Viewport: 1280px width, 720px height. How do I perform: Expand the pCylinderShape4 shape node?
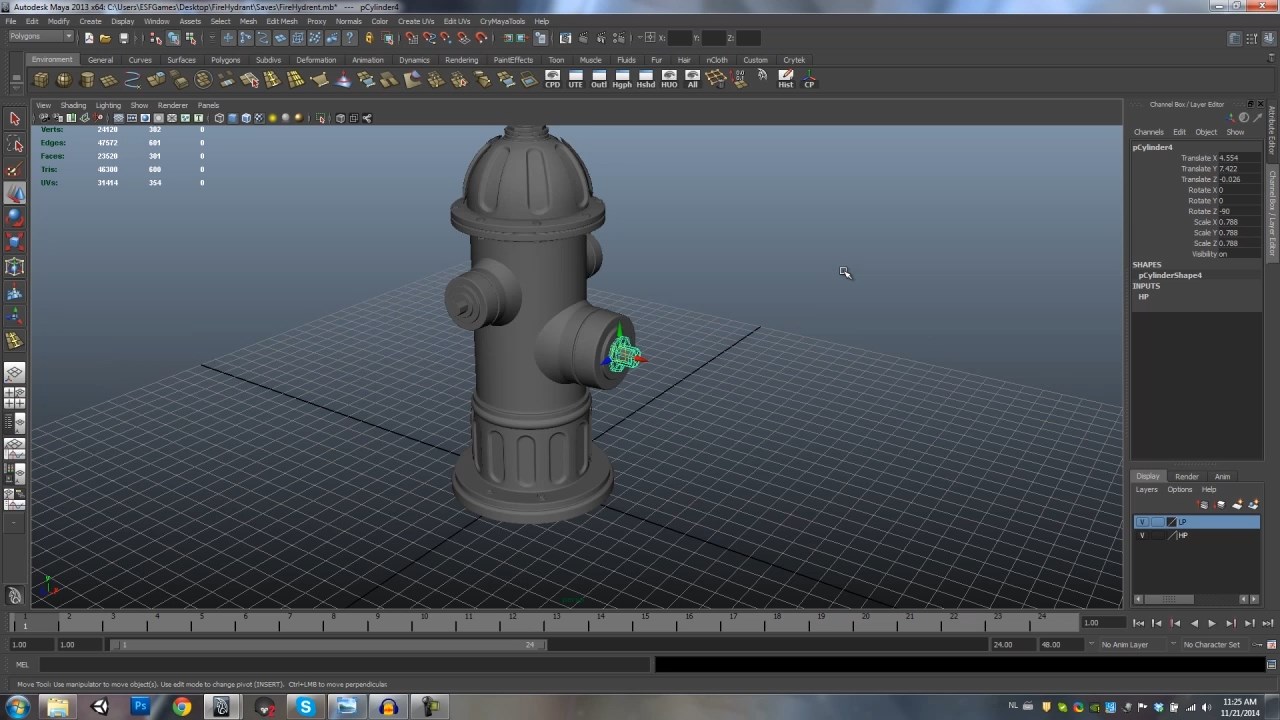pyautogui.click(x=1170, y=275)
